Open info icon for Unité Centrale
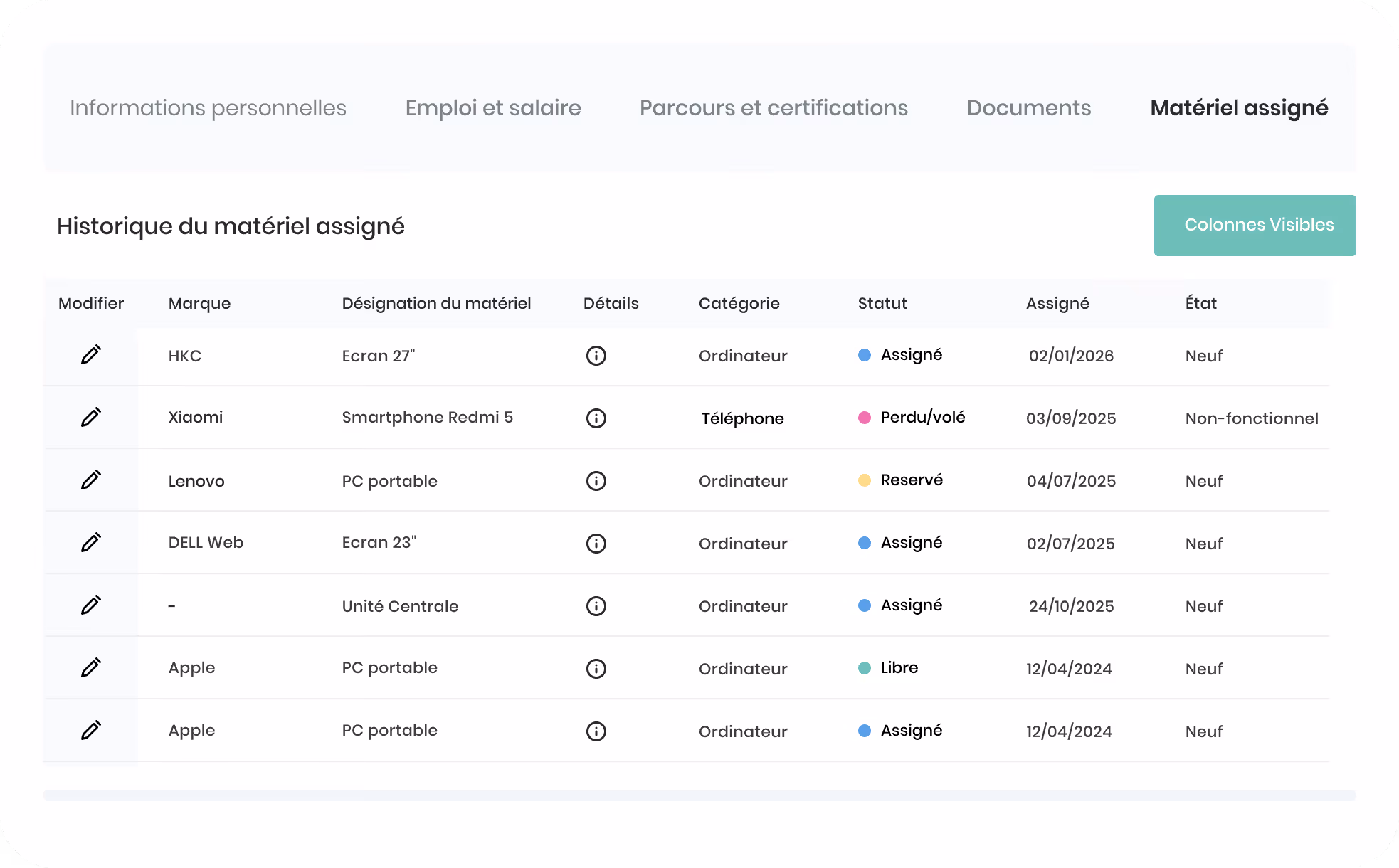 (596, 606)
